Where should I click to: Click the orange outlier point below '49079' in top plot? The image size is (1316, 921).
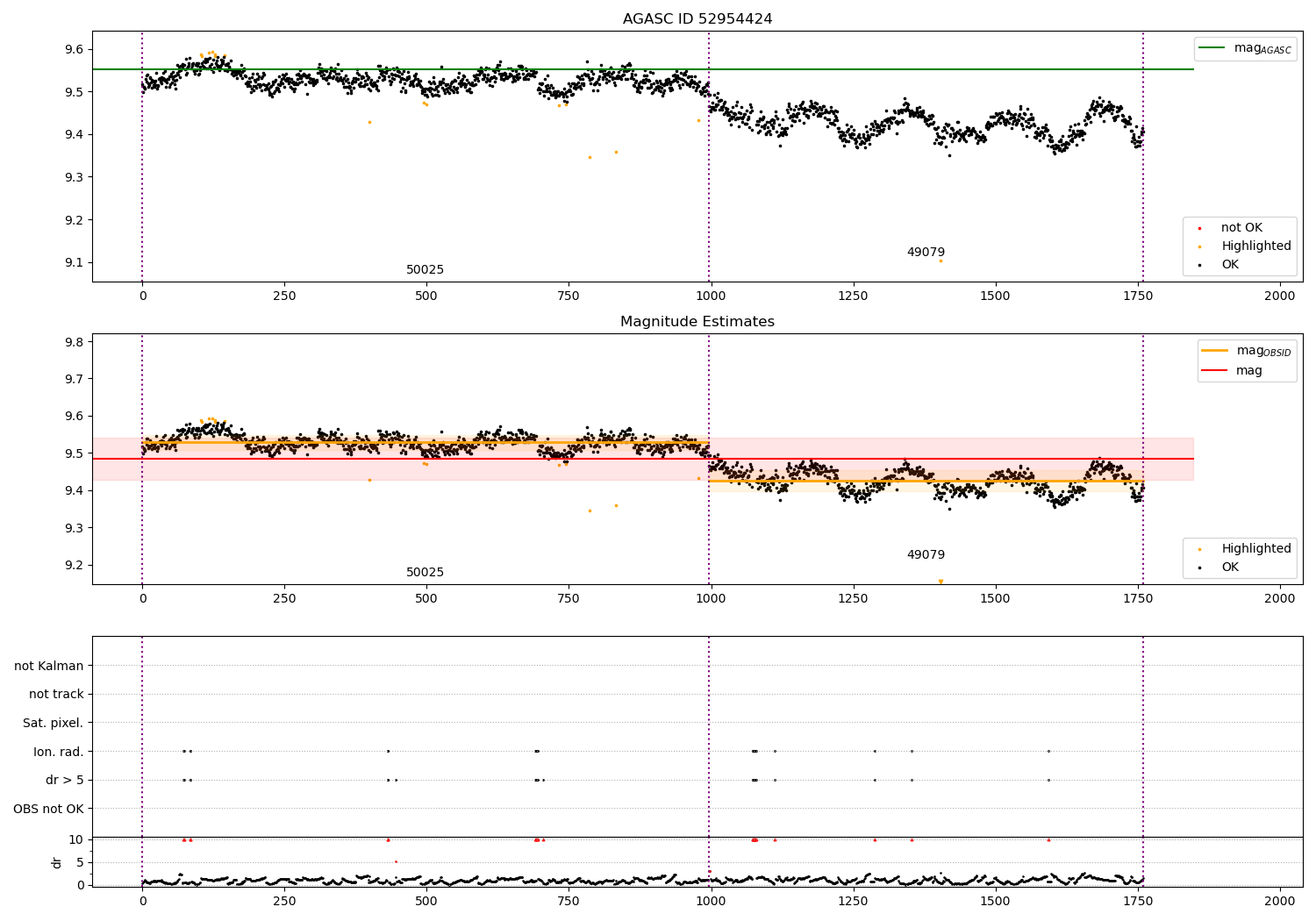[941, 261]
